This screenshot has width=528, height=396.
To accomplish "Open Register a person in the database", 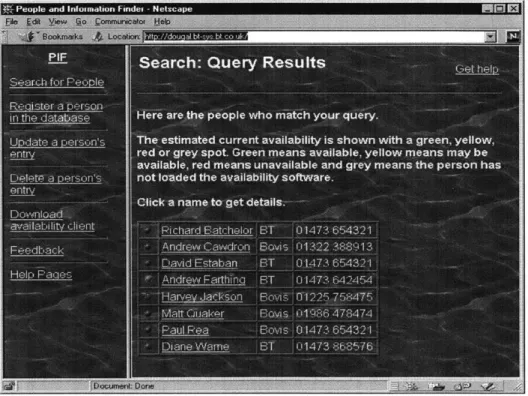I will tap(56, 112).
